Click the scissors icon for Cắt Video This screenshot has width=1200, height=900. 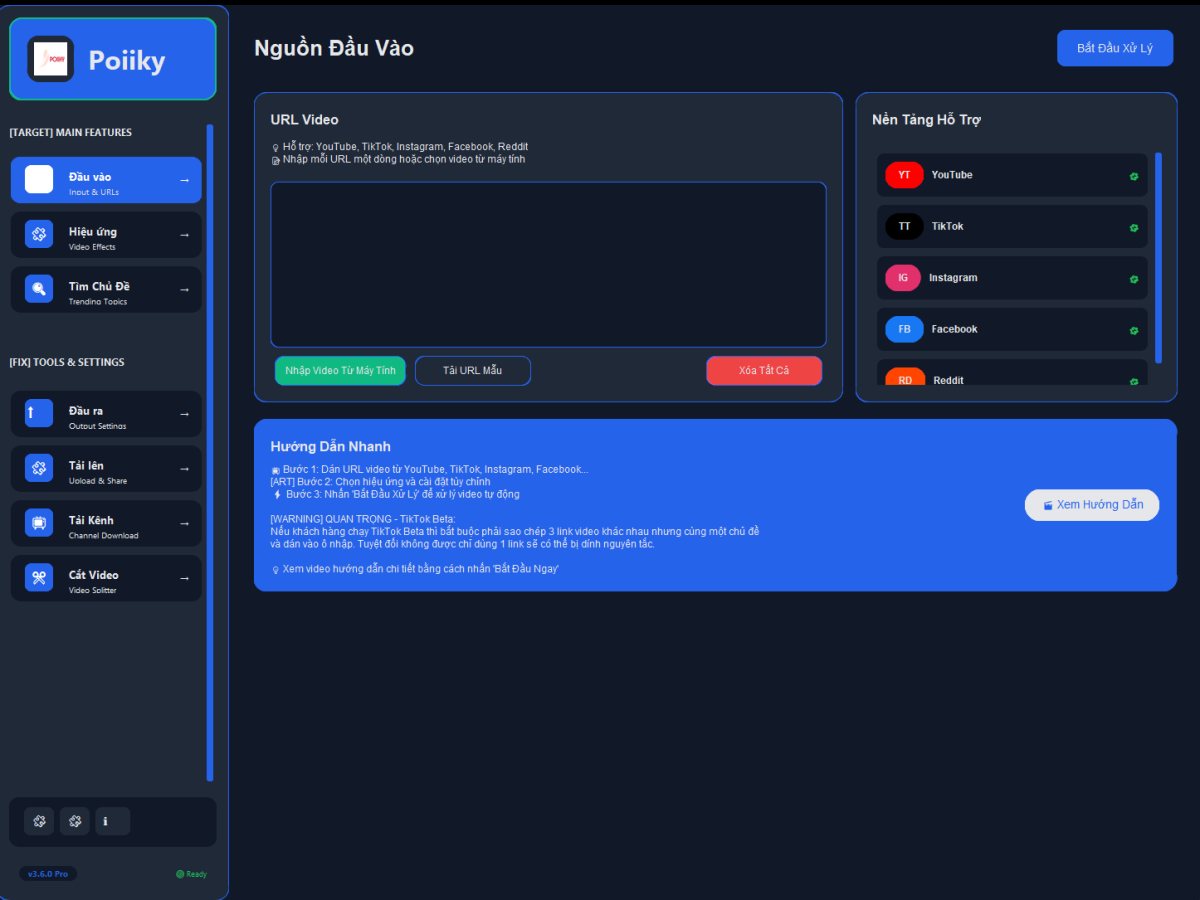tap(39, 577)
